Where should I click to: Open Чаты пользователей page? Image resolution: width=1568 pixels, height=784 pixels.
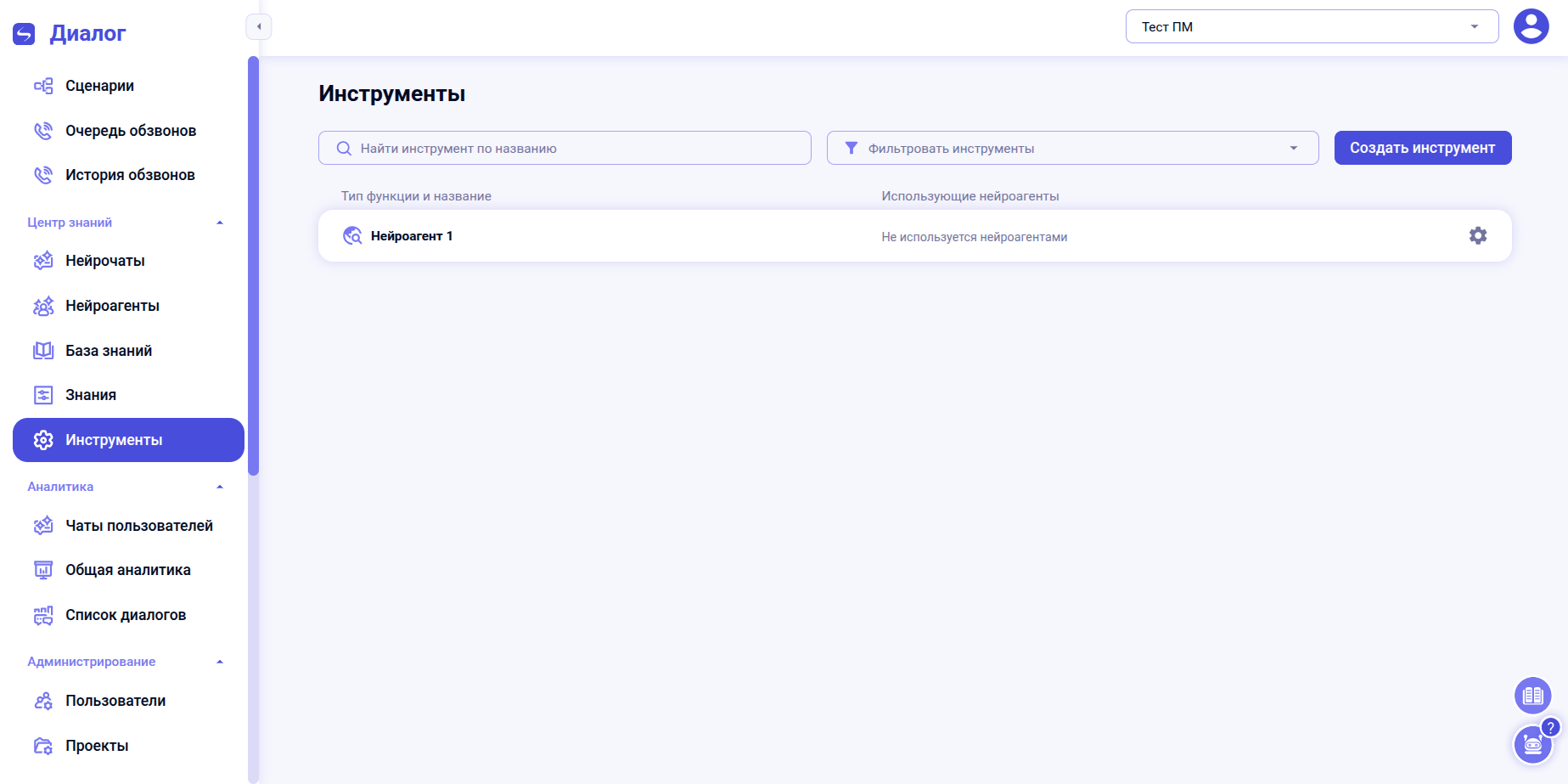[x=128, y=526]
